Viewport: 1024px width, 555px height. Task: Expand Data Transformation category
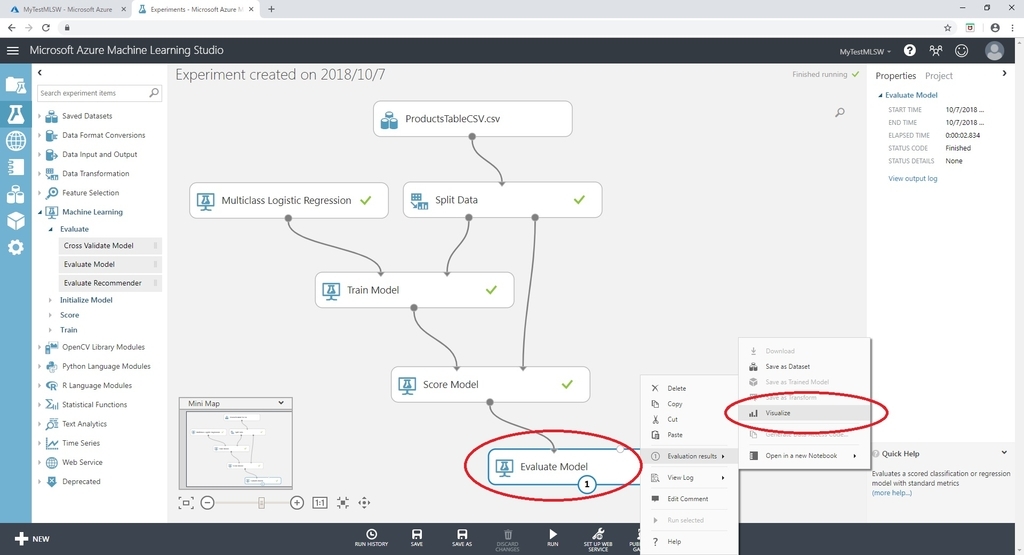coord(39,174)
